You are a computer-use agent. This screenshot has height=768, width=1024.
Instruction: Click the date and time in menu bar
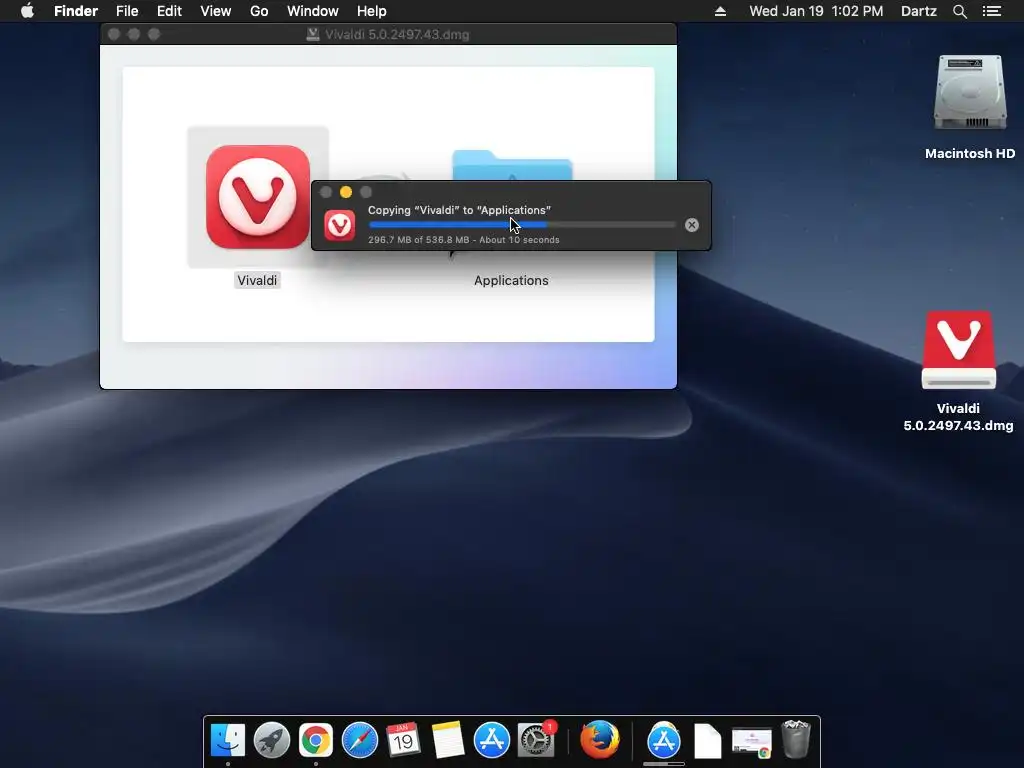click(816, 11)
